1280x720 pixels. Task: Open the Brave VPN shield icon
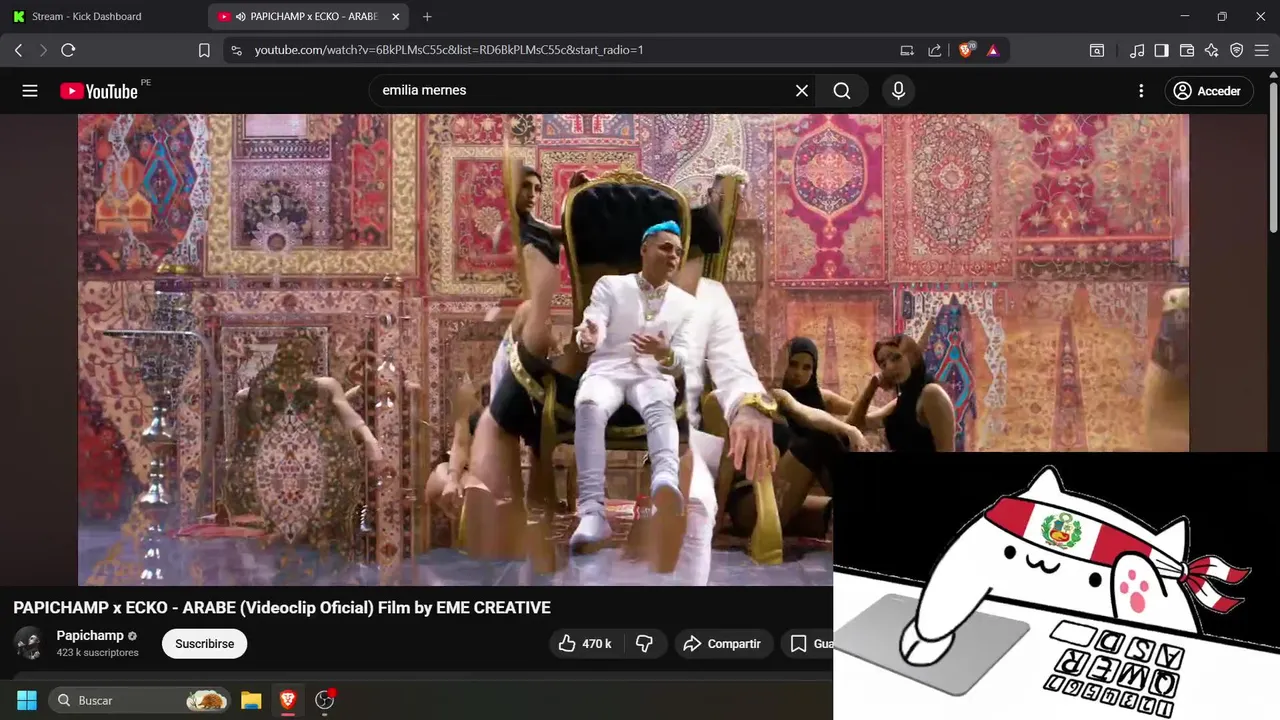pos(1237,50)
